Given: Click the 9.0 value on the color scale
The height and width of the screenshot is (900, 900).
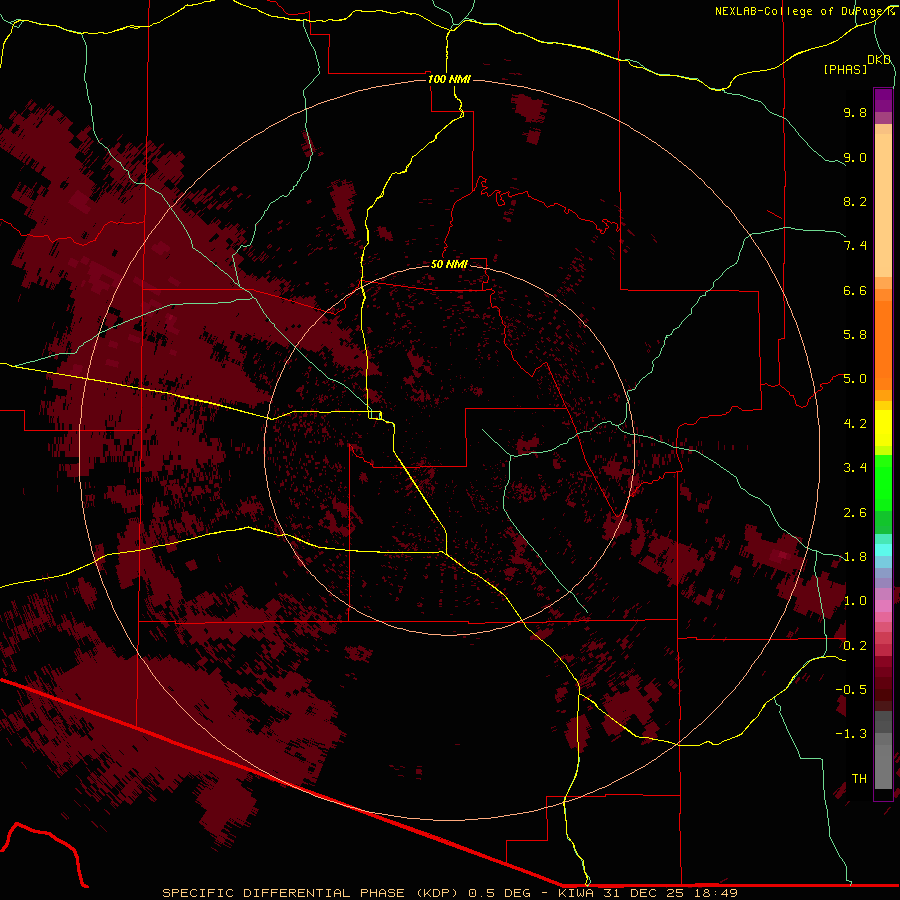Looking at the screenshot, I should [855, 157].
